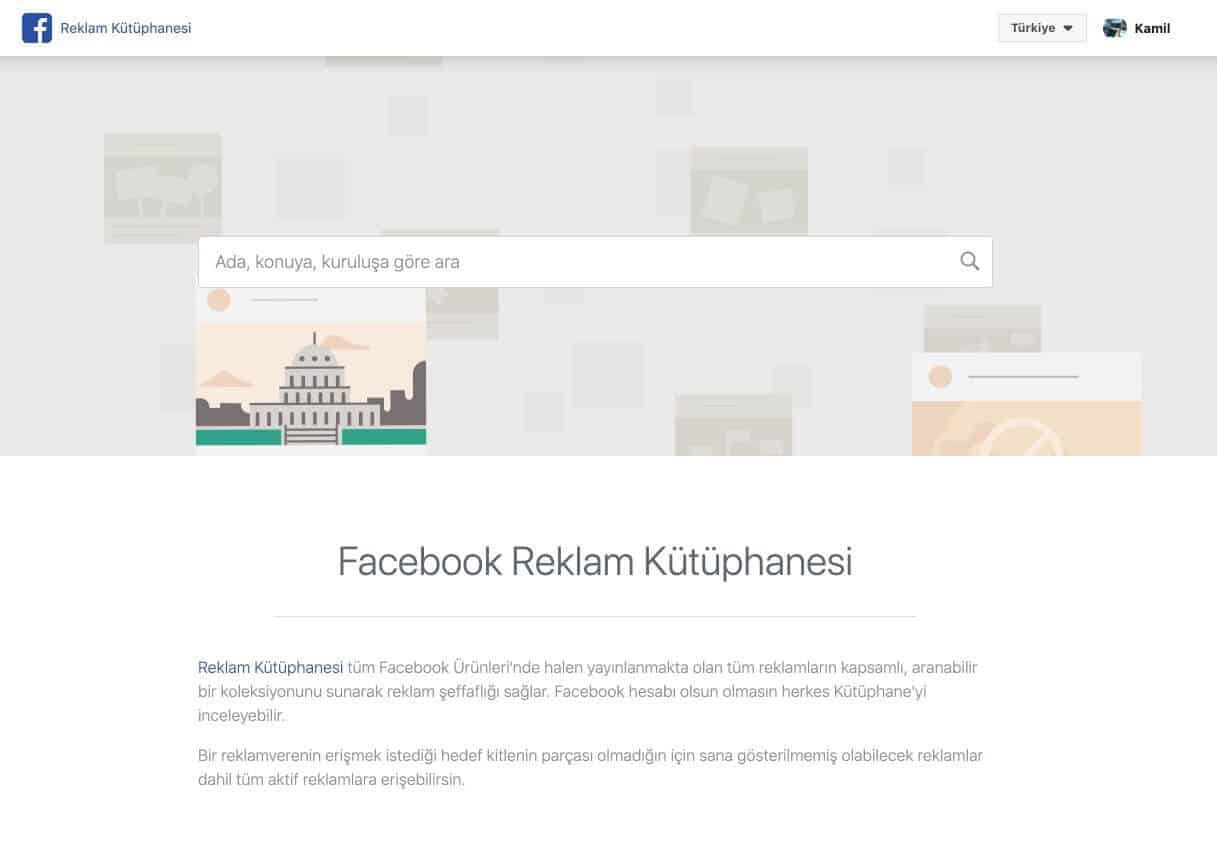Open the Kamil profile name
This screenshot has width=1217, height=848.
[1152, 28]
